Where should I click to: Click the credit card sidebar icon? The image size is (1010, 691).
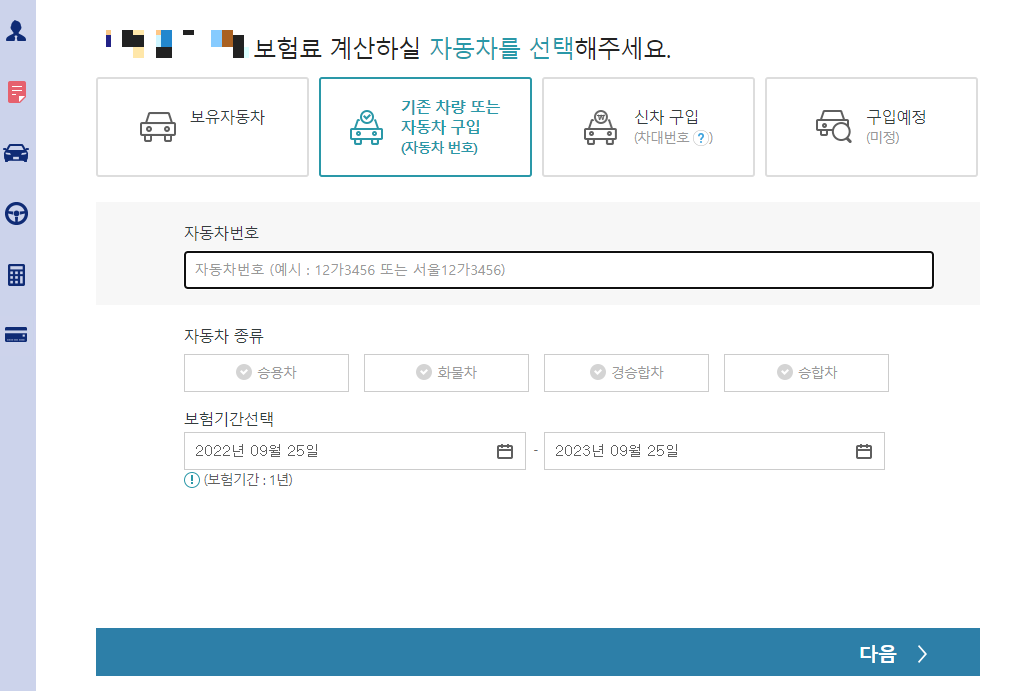[16, 335]
